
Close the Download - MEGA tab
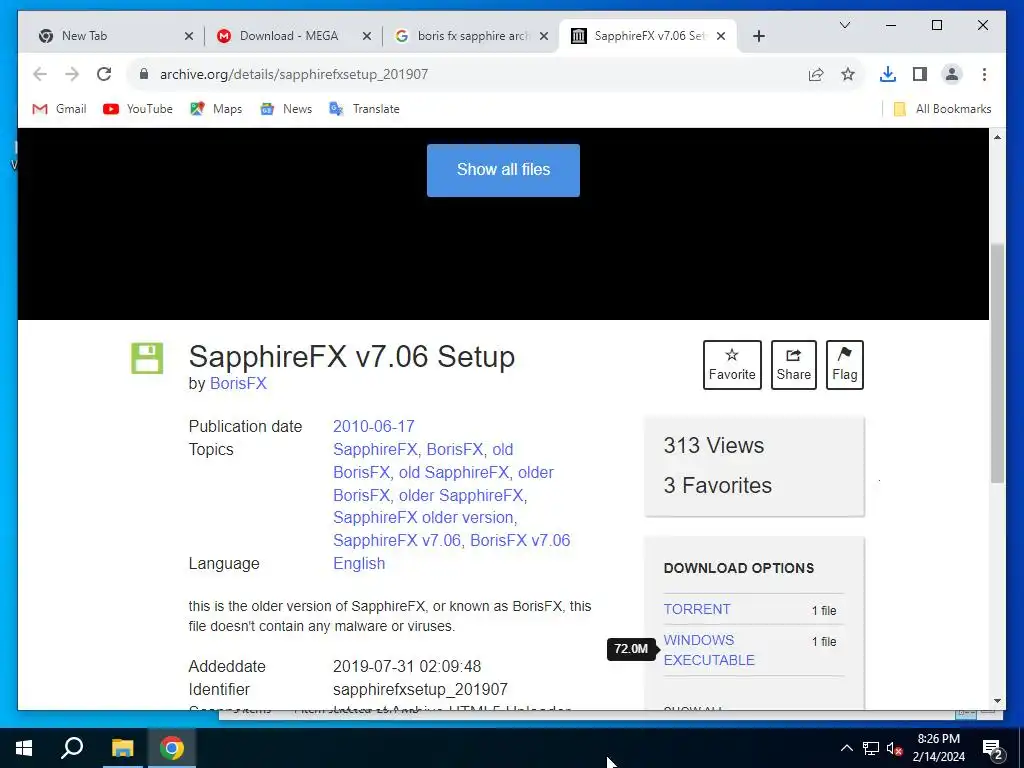tap(367, 37)
